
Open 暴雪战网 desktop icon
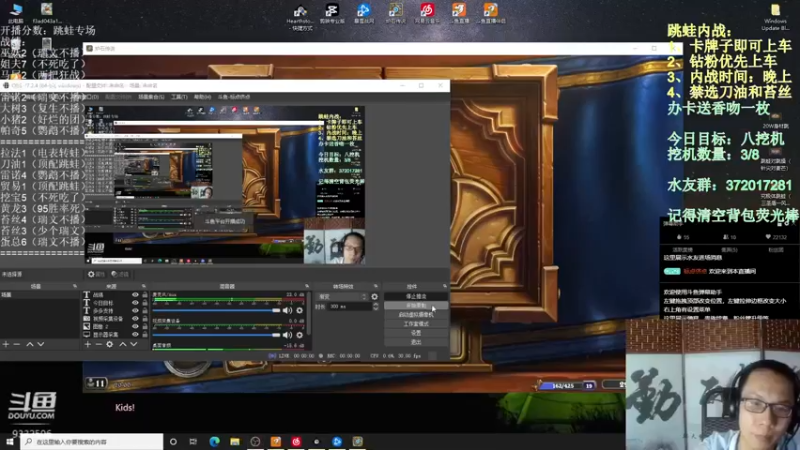pos(364,14)
